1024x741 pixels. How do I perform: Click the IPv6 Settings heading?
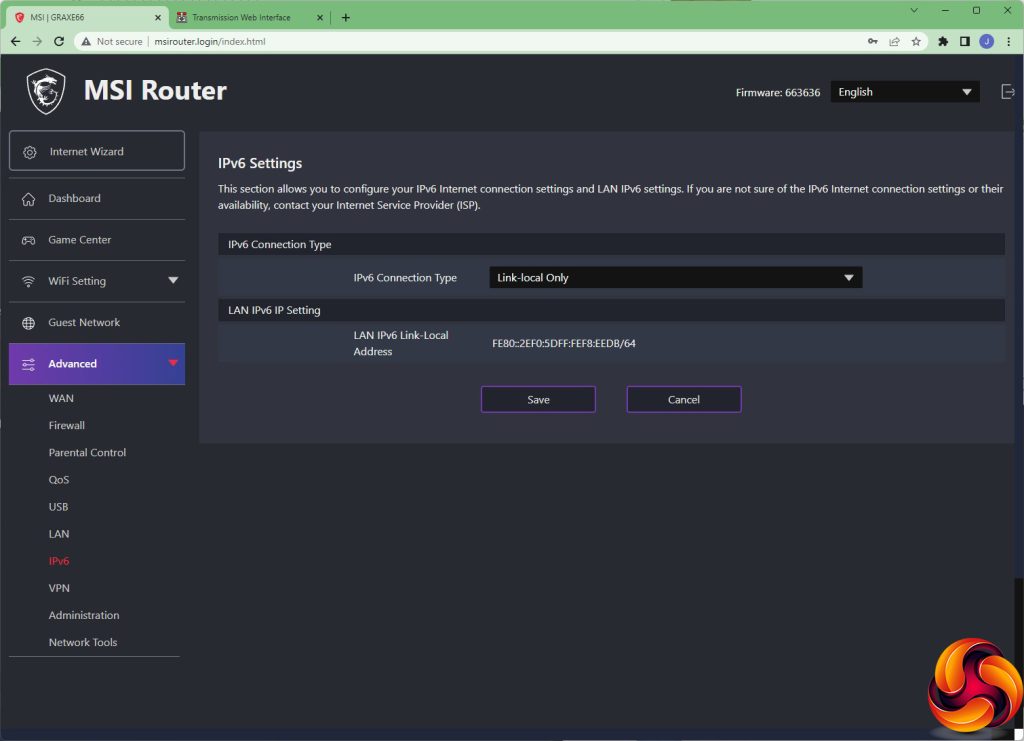tap(260, 163)
